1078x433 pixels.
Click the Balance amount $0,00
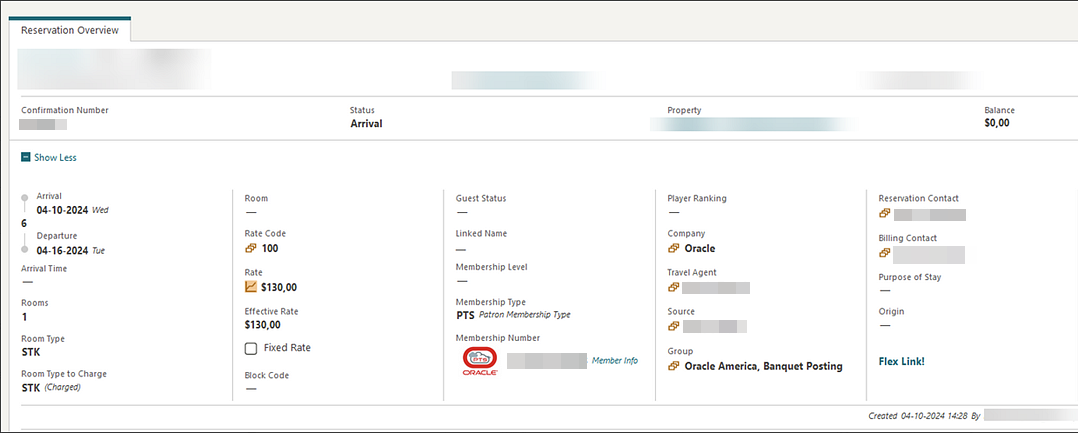tap(998, 124)
